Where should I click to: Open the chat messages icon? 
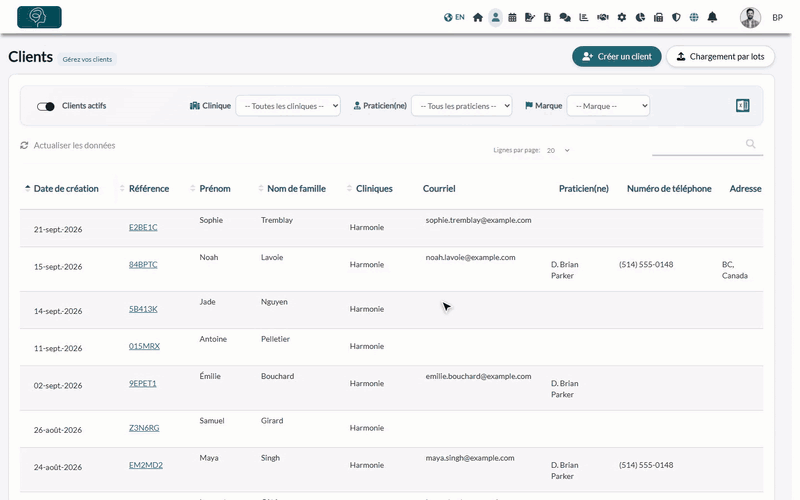tap(565, 17)
